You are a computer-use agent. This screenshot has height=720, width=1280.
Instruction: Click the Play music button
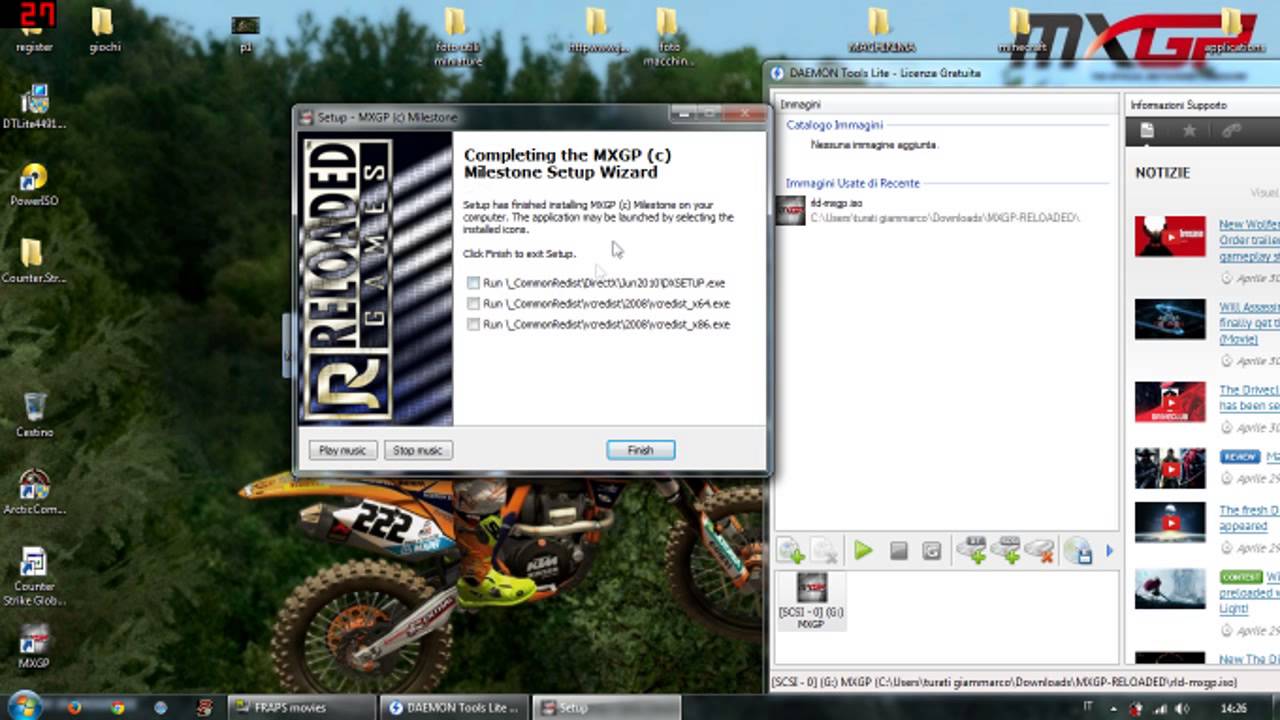click(x=342, y=450)
